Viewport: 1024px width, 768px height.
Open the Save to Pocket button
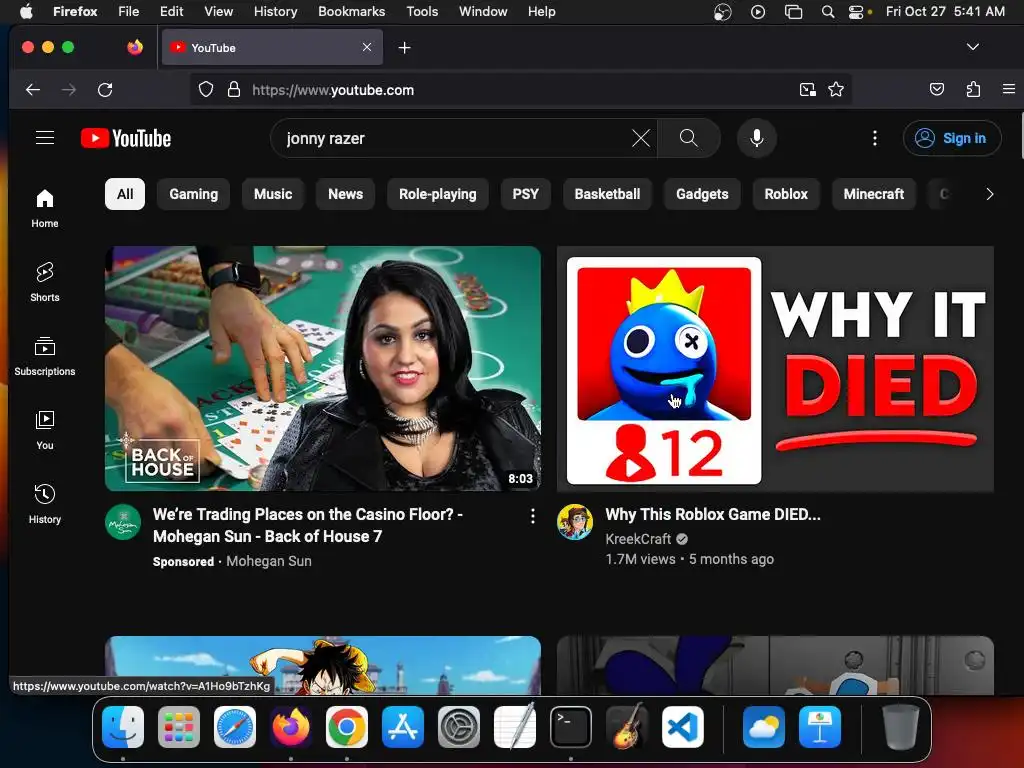tap(936, 89)
